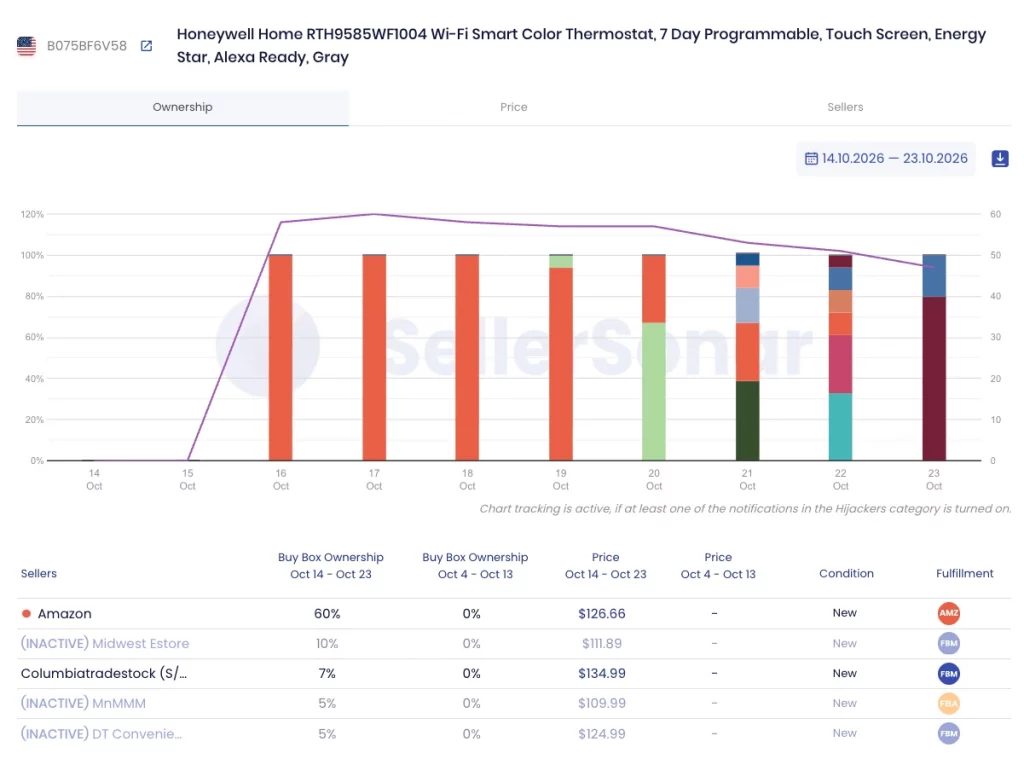The image size is (1024, 759).
Task: Download the chart data with download icon
Action: pyautogui.click(x=1000, y=159)
